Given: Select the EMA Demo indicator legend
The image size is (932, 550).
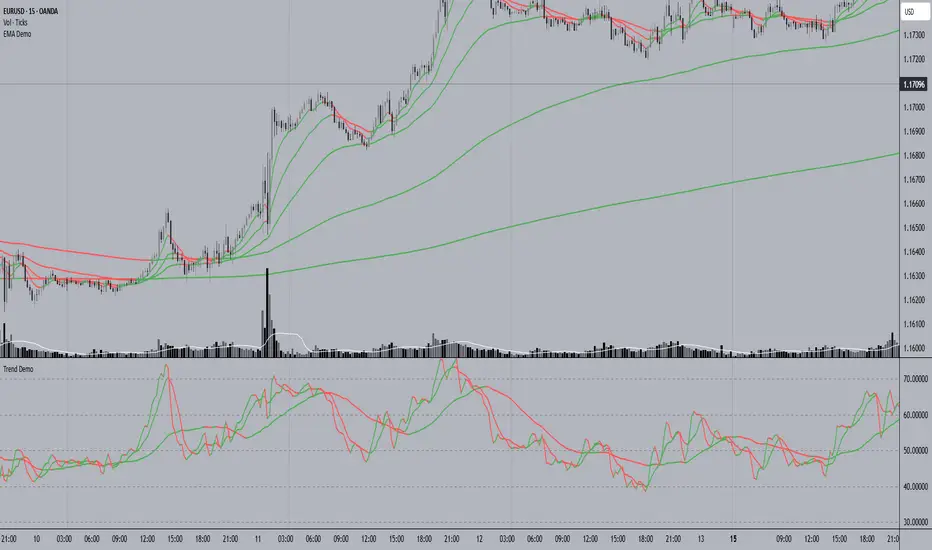Looking at the screenshot, I should 17,34.
